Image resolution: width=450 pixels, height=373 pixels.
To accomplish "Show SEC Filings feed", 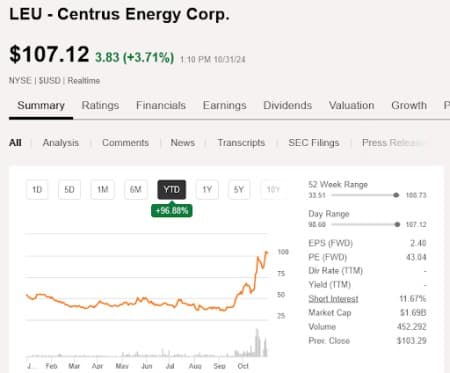I will (x=314, y=143).
